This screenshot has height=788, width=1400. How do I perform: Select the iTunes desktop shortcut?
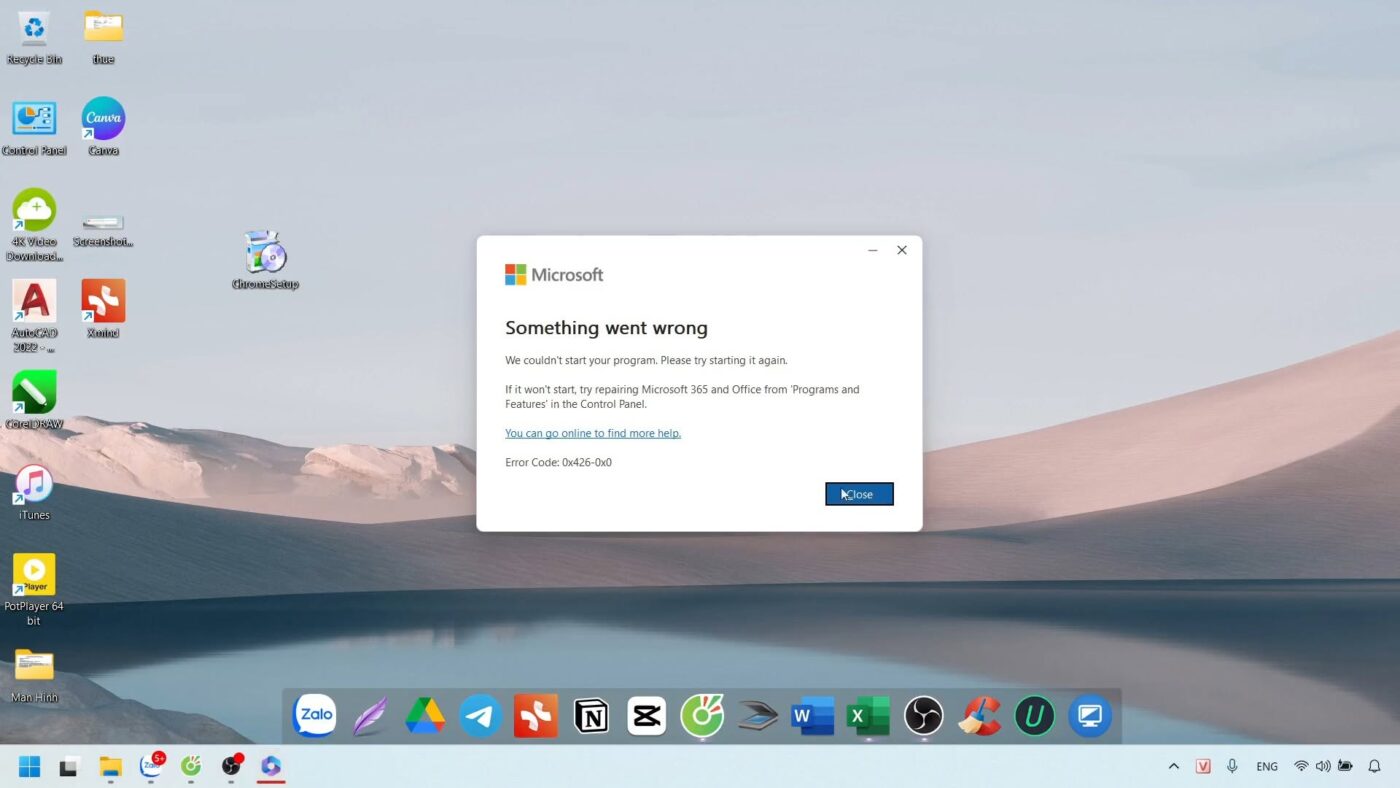coord(34,492)
